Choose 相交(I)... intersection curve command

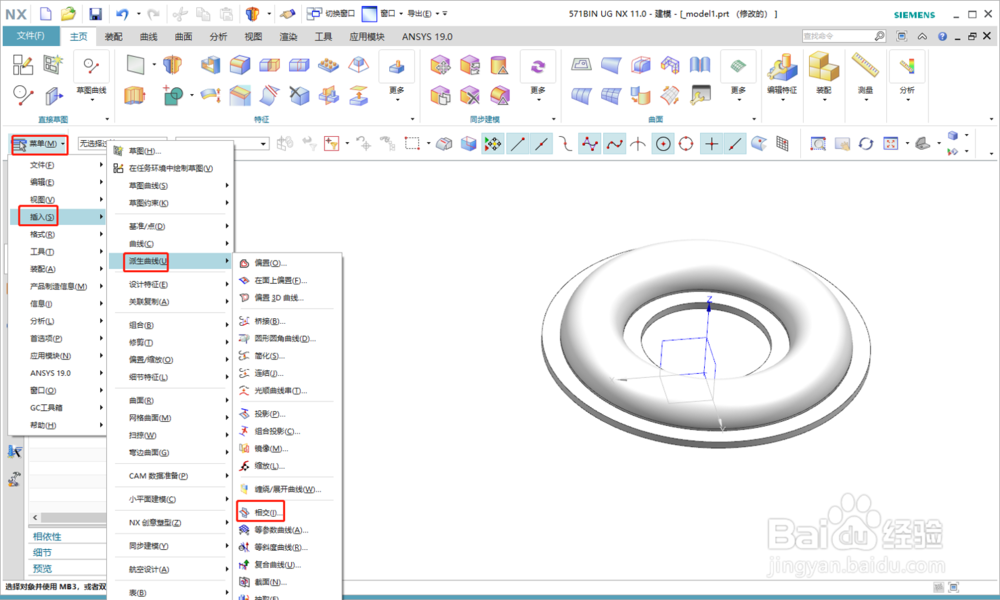[x=288, y=512]
